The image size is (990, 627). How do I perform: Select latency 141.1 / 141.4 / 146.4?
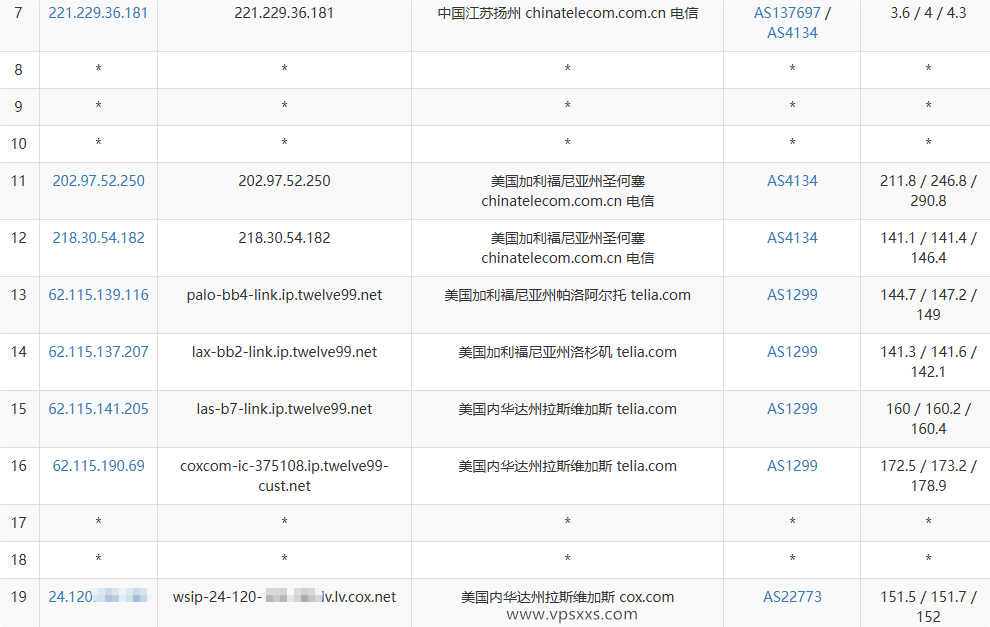(928, 248)
